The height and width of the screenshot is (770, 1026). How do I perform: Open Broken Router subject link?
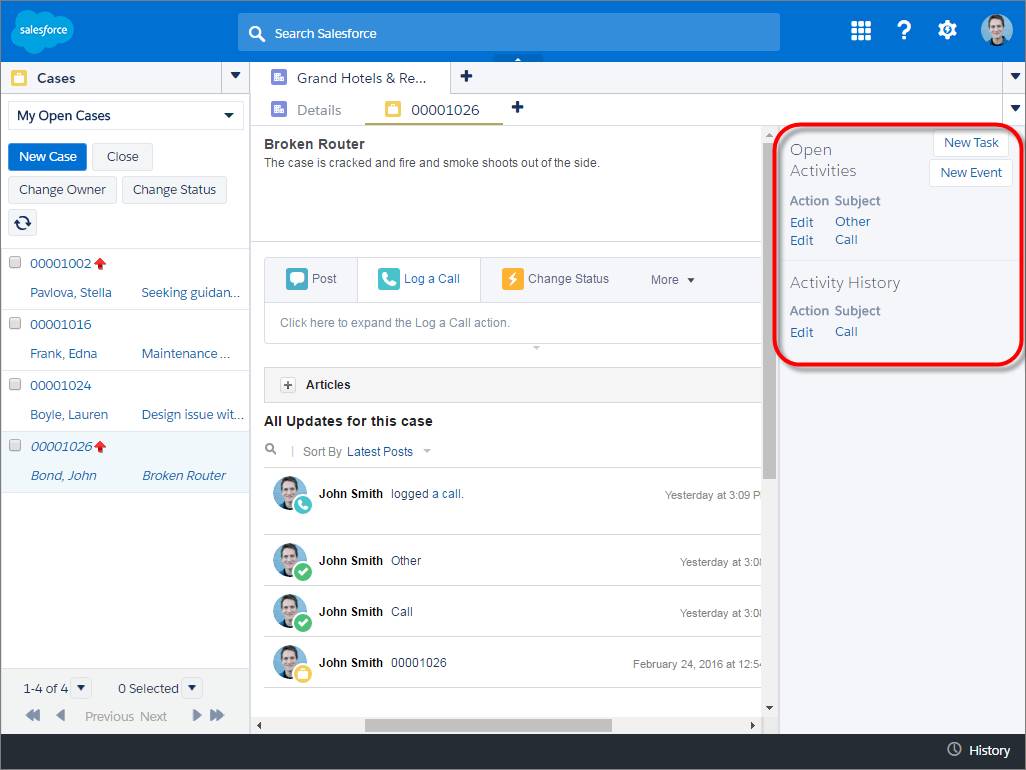pyautogui.click(x=184, y=476)
